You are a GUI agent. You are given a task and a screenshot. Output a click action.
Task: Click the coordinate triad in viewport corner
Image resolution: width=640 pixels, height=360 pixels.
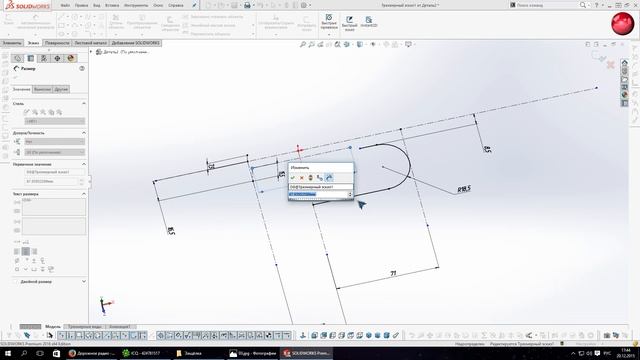click(x=106, y=306)
